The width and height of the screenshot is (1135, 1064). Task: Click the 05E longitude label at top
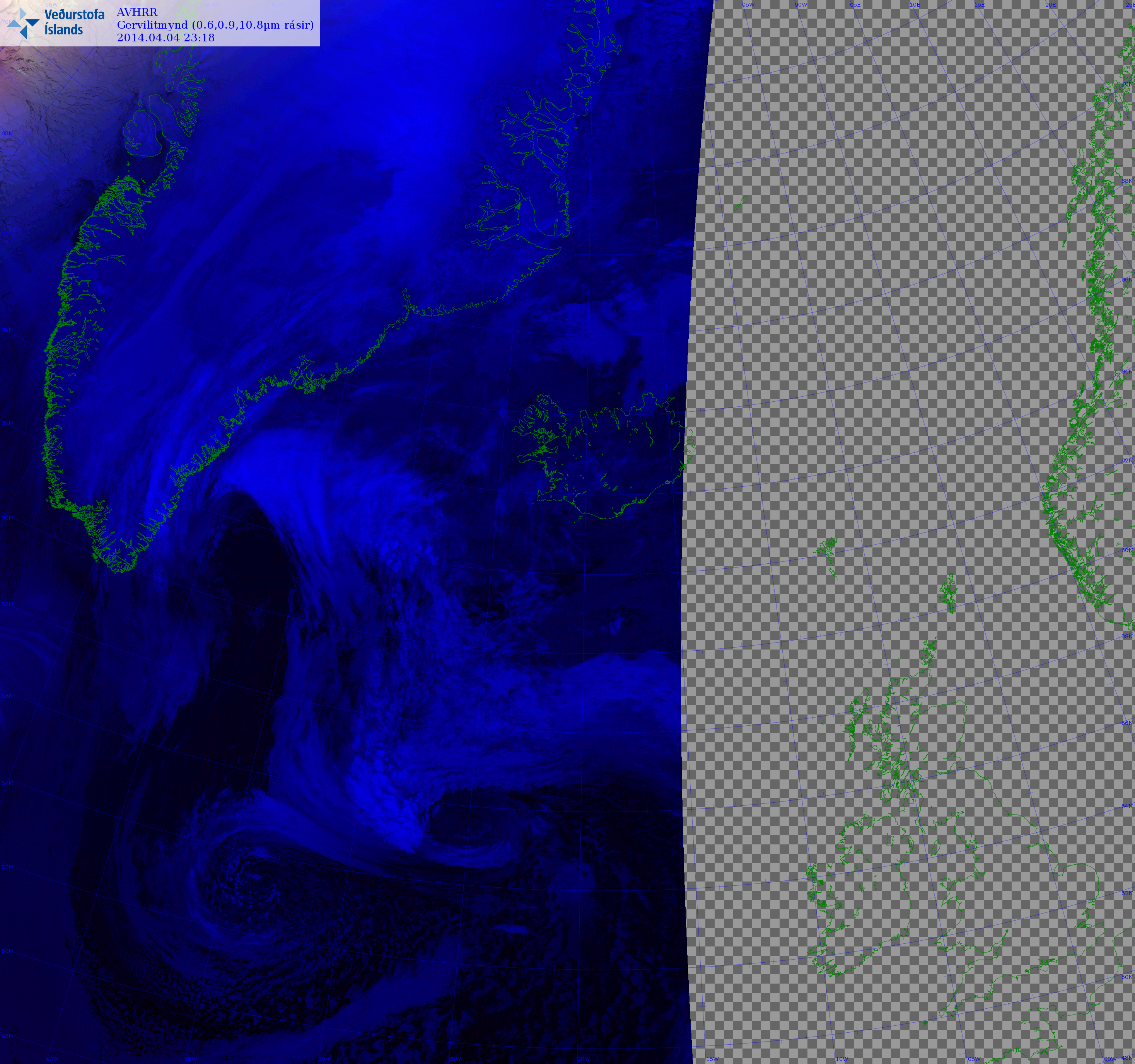pos(855,5)
